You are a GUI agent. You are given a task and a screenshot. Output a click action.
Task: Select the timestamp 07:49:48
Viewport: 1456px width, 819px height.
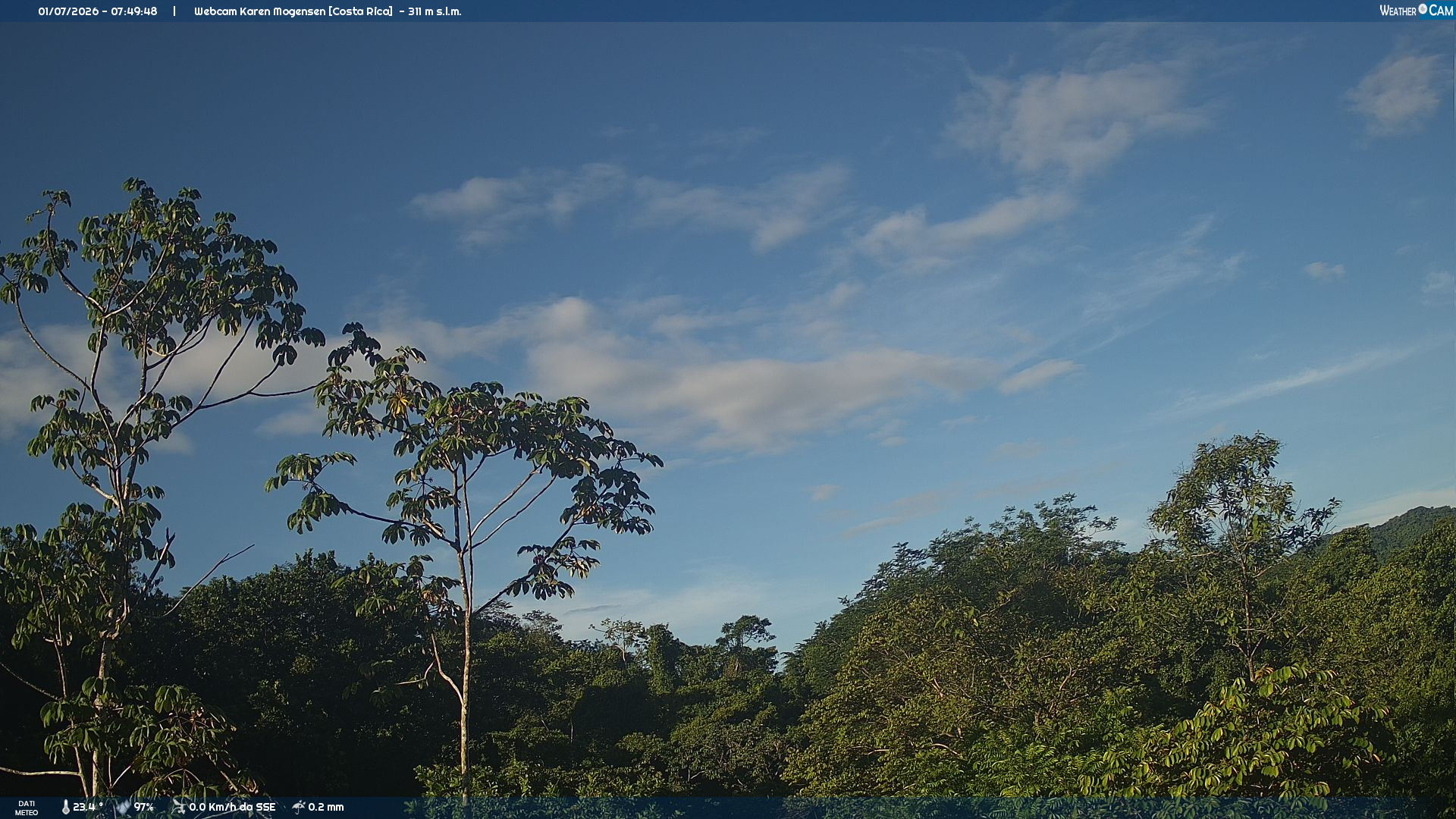pyautogui.click(x=134, y=11)
